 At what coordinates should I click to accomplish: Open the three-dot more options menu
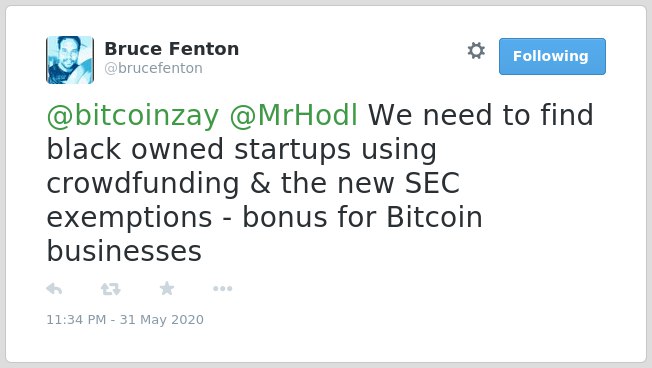[x=222, y=289]
